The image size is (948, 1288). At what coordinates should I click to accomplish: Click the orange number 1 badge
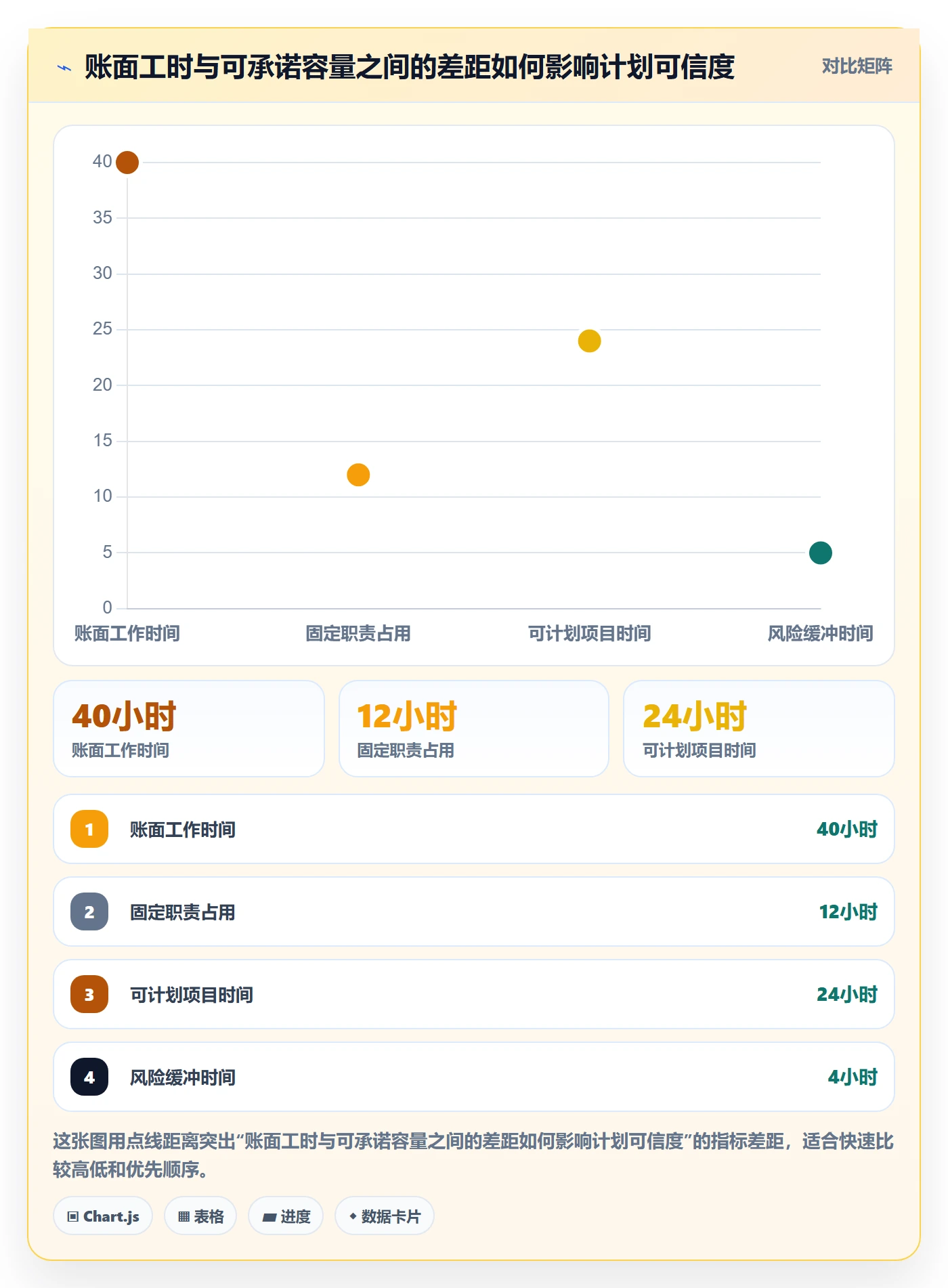coord(89,829)
